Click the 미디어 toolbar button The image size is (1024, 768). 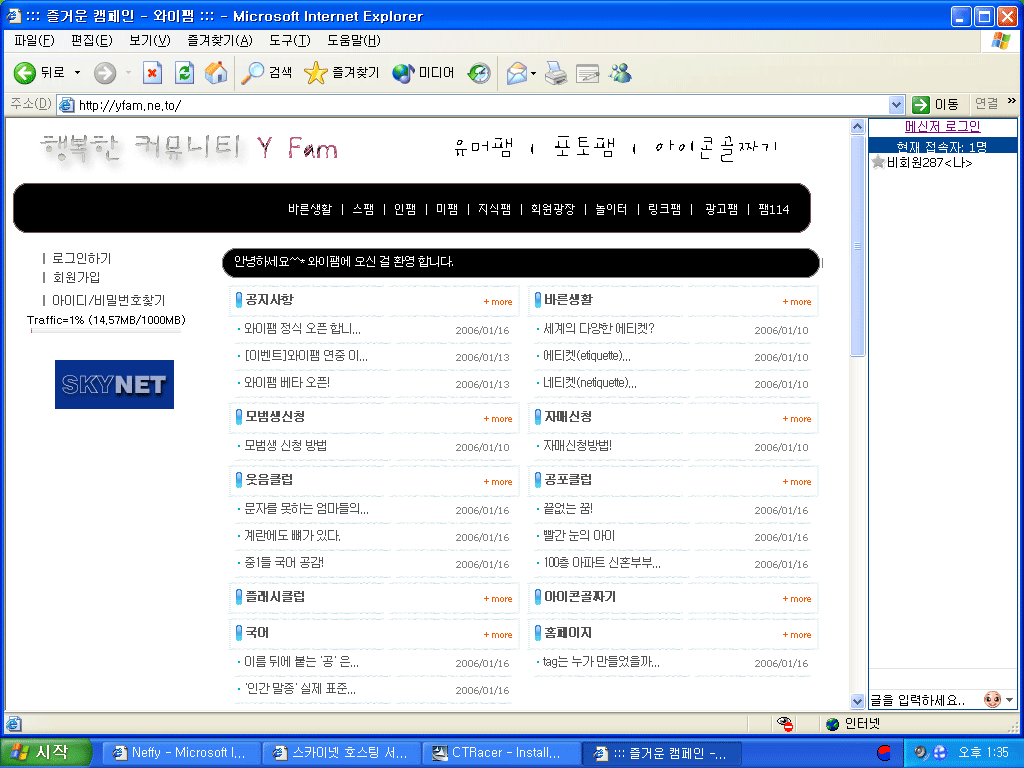click(423, 73)
